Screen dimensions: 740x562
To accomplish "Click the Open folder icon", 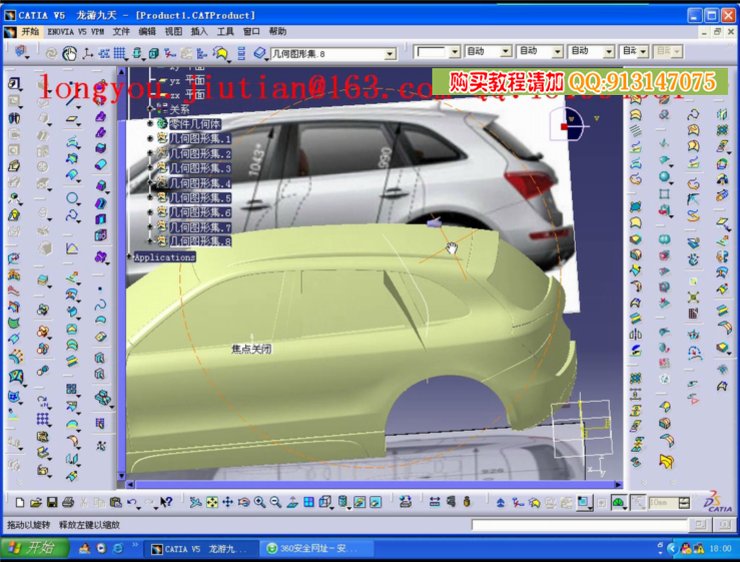I will click(36, 502).
